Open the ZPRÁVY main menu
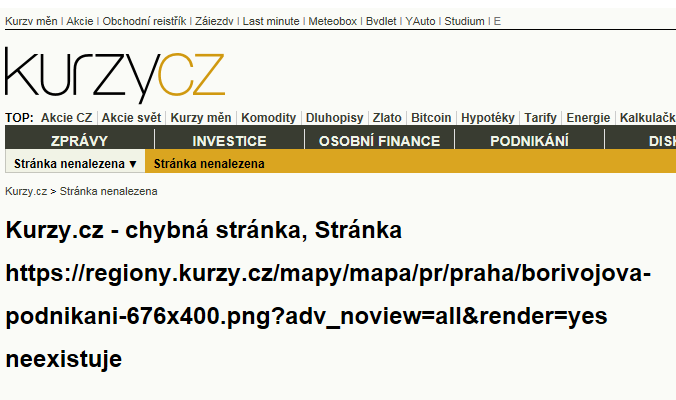This screenshot has width=676, height=400. click(79, 141)
